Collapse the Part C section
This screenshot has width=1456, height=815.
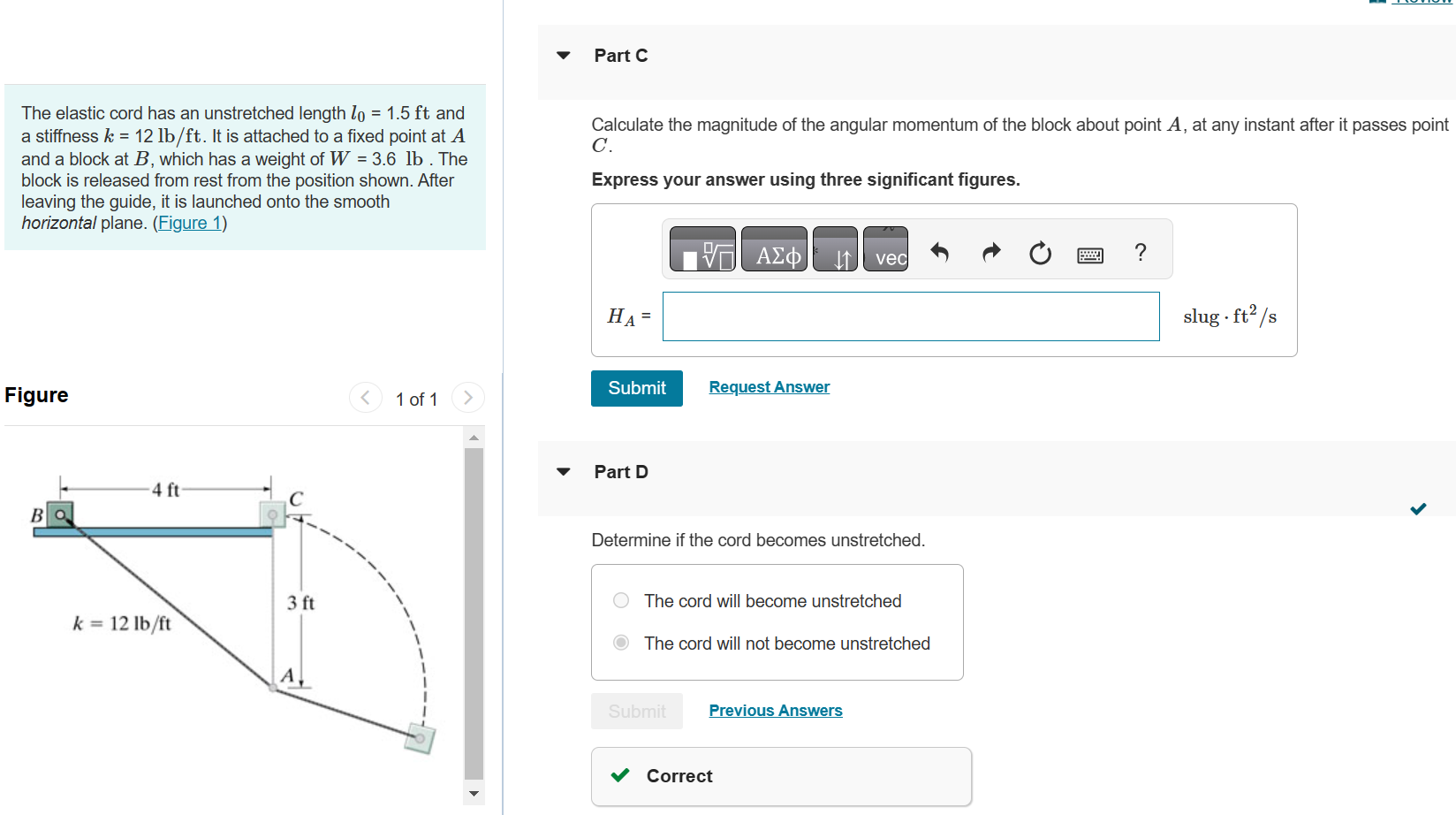563,55
